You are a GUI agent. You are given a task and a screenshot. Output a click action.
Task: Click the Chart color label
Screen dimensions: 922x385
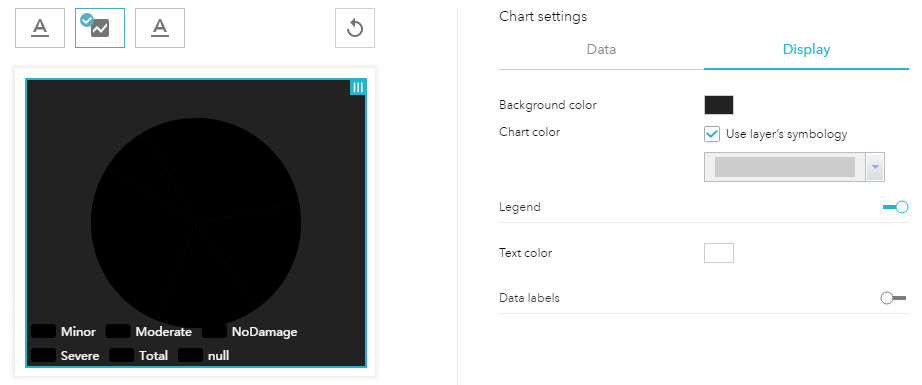tap(529, 132)
